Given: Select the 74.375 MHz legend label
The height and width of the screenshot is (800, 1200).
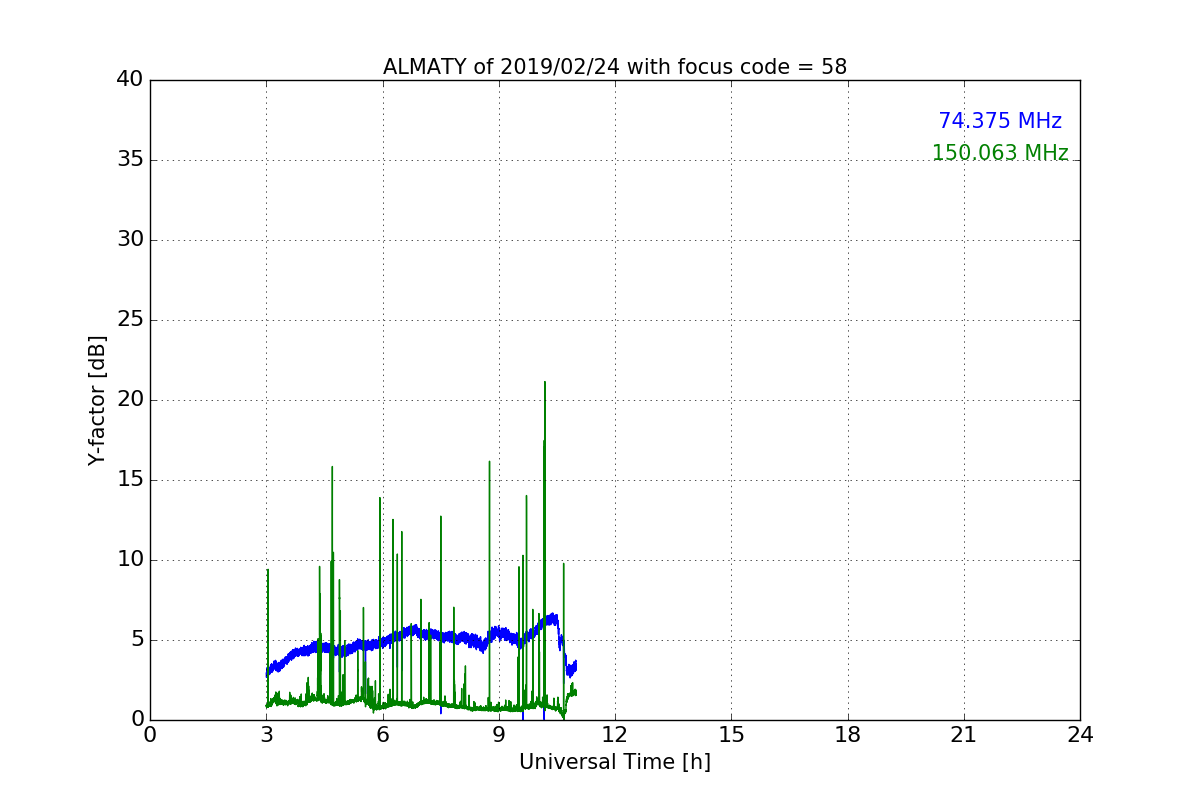Looking at the screenshot, I should click(x=1000, y=121).
